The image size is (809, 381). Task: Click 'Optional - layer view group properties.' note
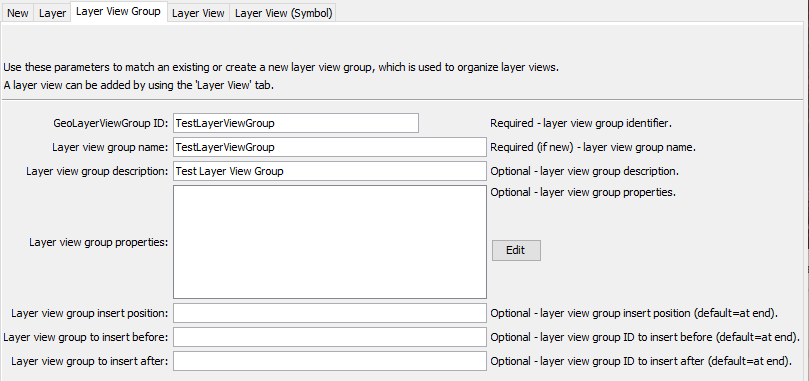(x=583, y=192)
